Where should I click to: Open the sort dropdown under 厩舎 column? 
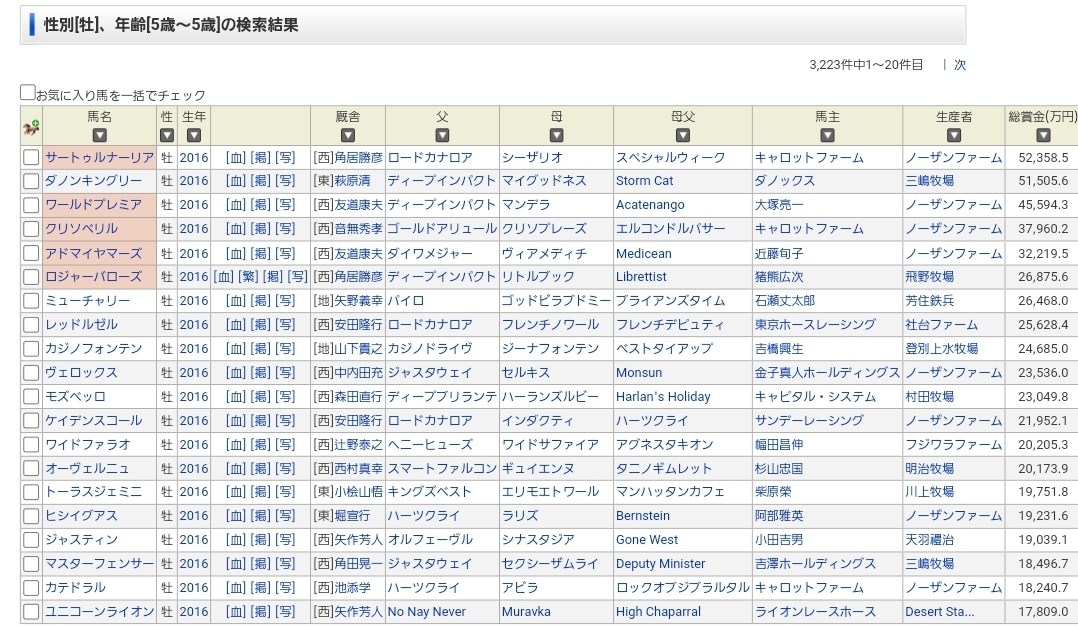point(348,136)
